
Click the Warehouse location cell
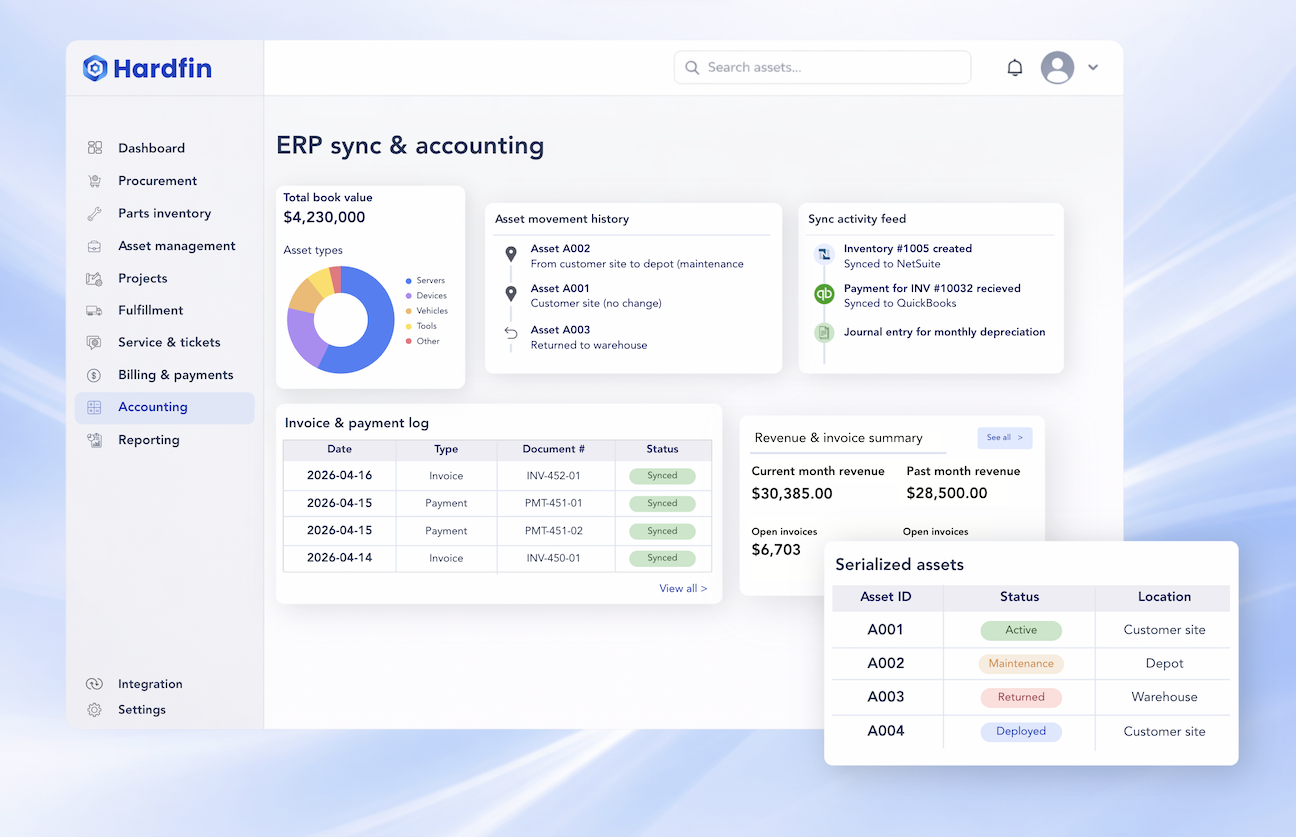[1164, 697]
